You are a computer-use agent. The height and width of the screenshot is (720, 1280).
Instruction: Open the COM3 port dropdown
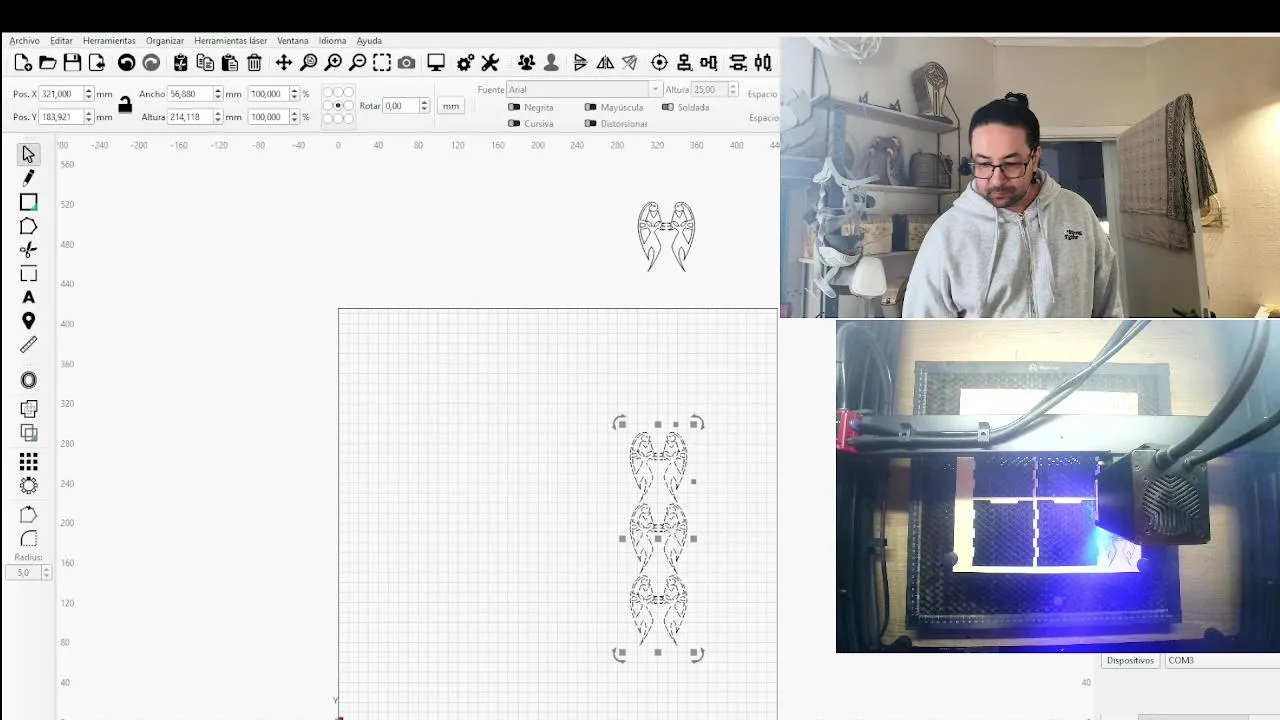coord(1221,661)
